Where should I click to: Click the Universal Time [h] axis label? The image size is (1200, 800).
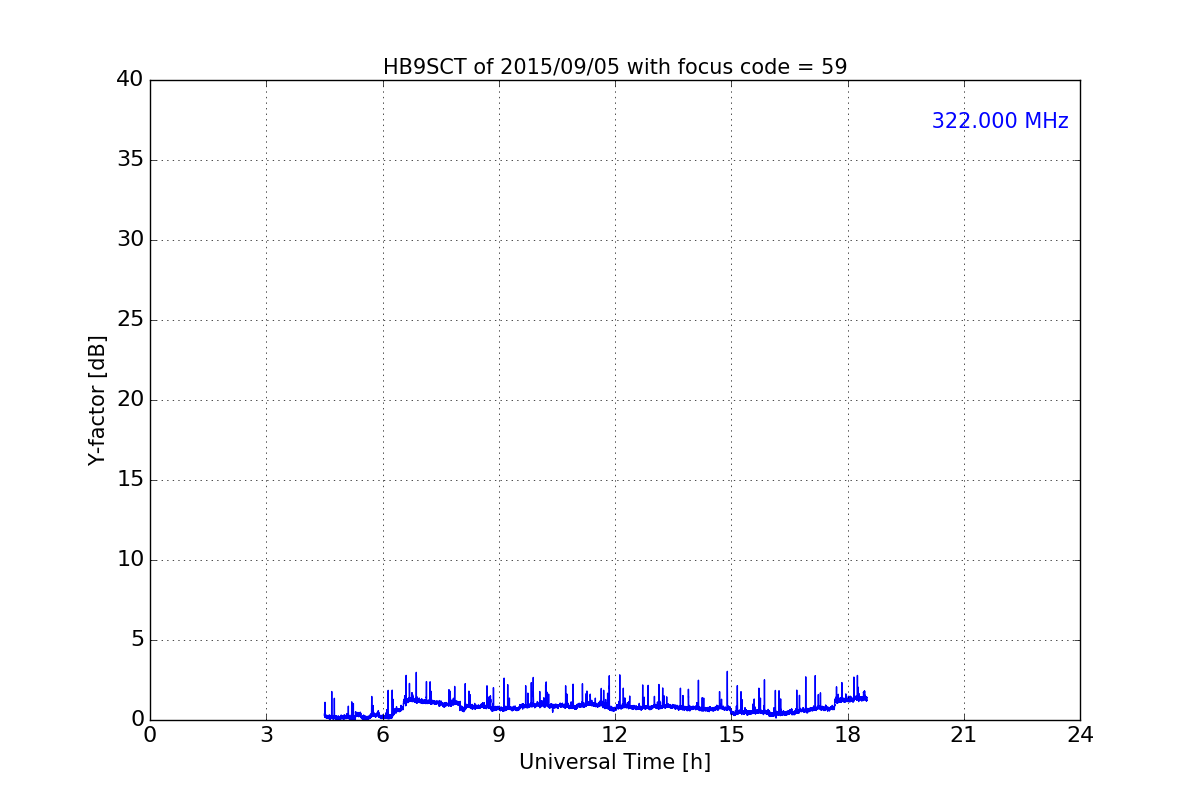tap(615, 762)
